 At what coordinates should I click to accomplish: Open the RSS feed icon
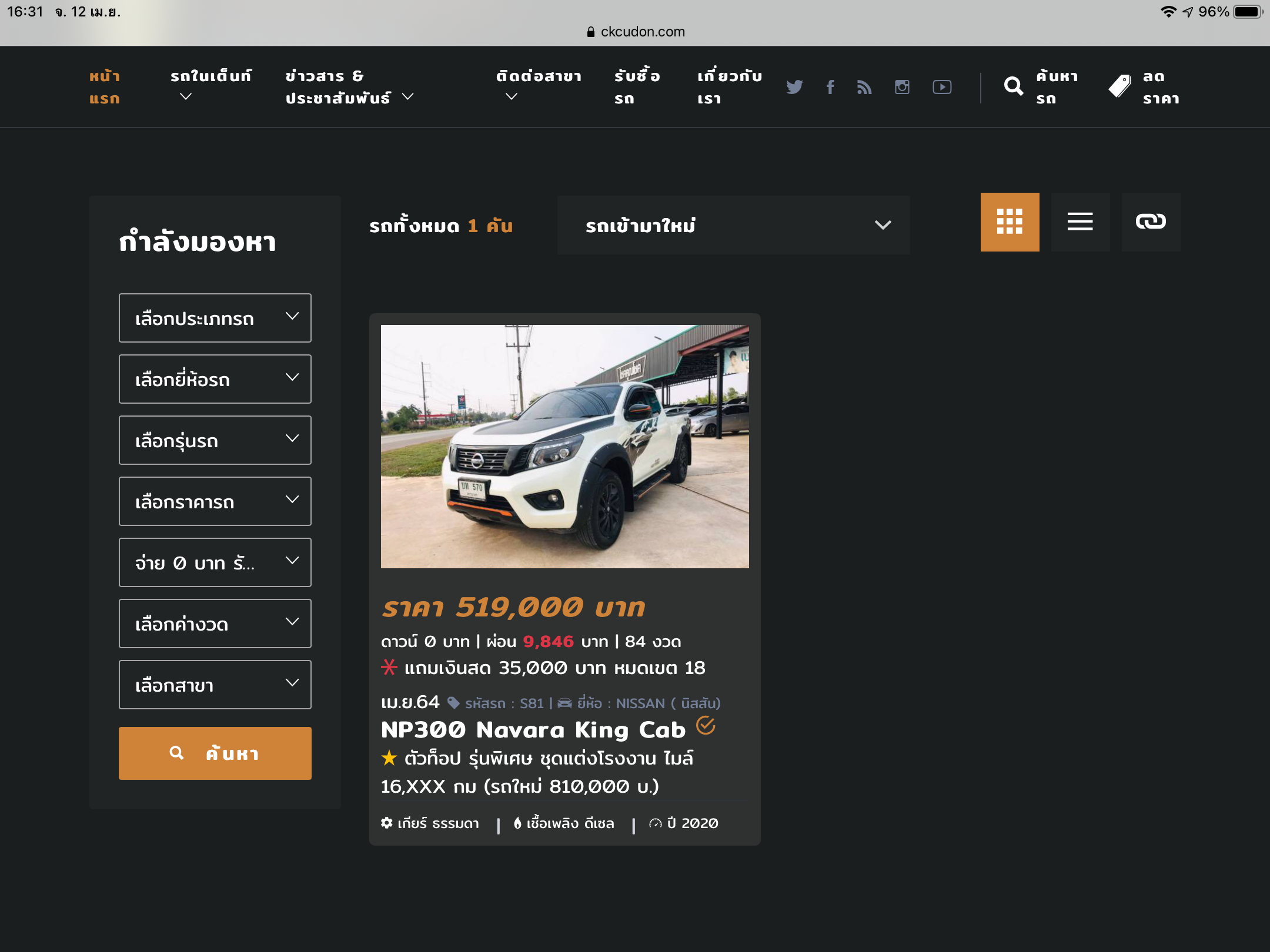click(x=864, y=87)
